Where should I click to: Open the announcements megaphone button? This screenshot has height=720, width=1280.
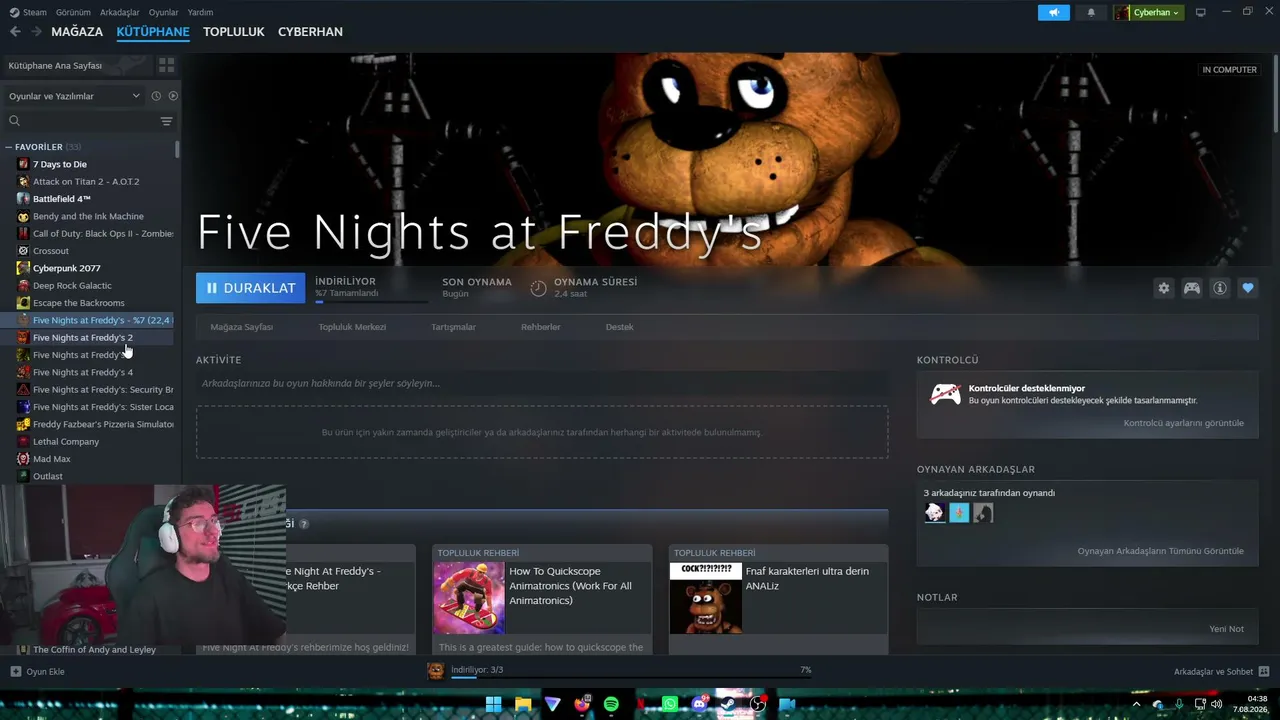[x=1053, y=12]
